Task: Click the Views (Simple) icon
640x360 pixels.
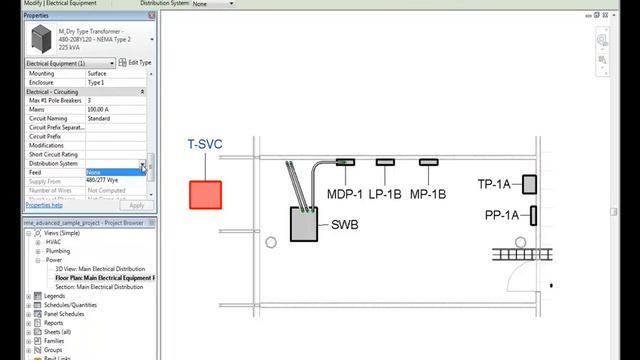Action: [x=38, y=233]
